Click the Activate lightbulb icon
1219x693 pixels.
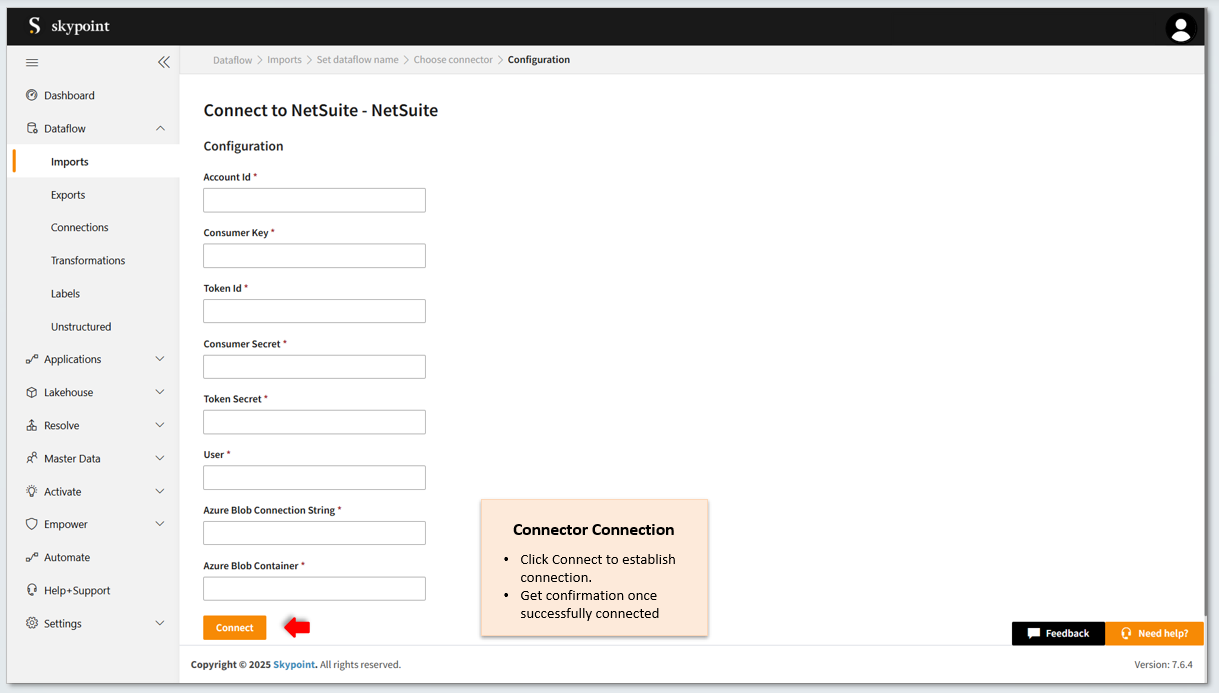click(32, 492)
